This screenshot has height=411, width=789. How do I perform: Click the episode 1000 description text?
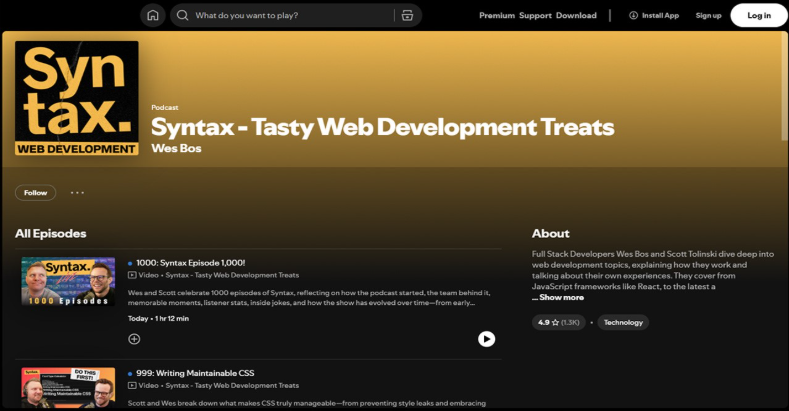click(x=308, y=297)
